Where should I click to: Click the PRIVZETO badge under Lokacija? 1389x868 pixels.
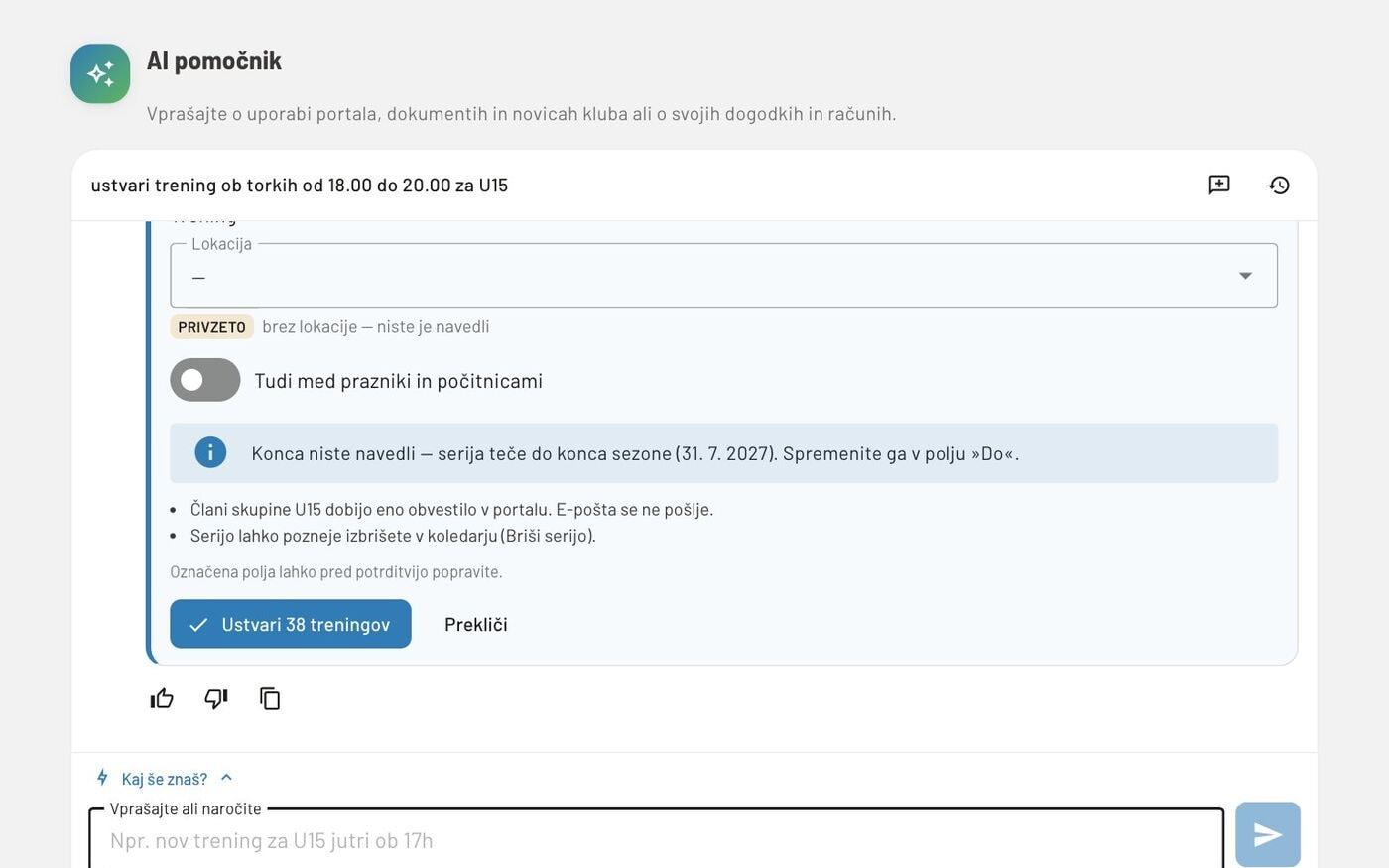coord(211,327)
